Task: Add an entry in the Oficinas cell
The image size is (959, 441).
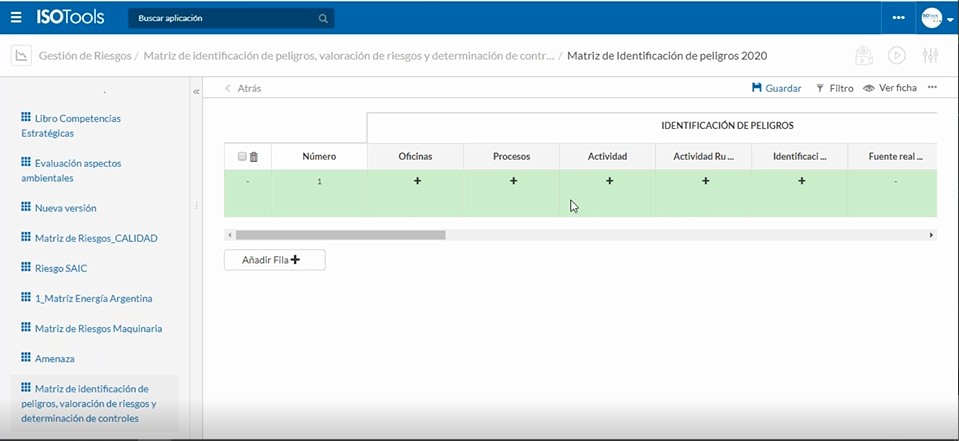Action: pyautogui.click(x=417, y=181)
